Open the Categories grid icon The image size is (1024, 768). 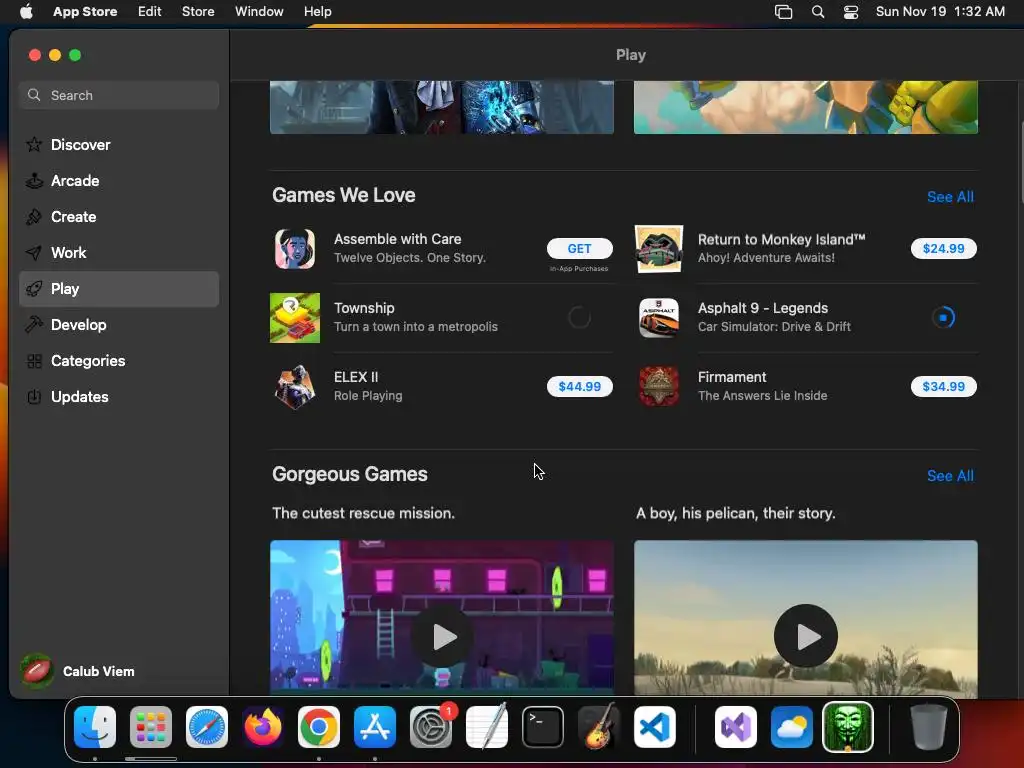34,360
